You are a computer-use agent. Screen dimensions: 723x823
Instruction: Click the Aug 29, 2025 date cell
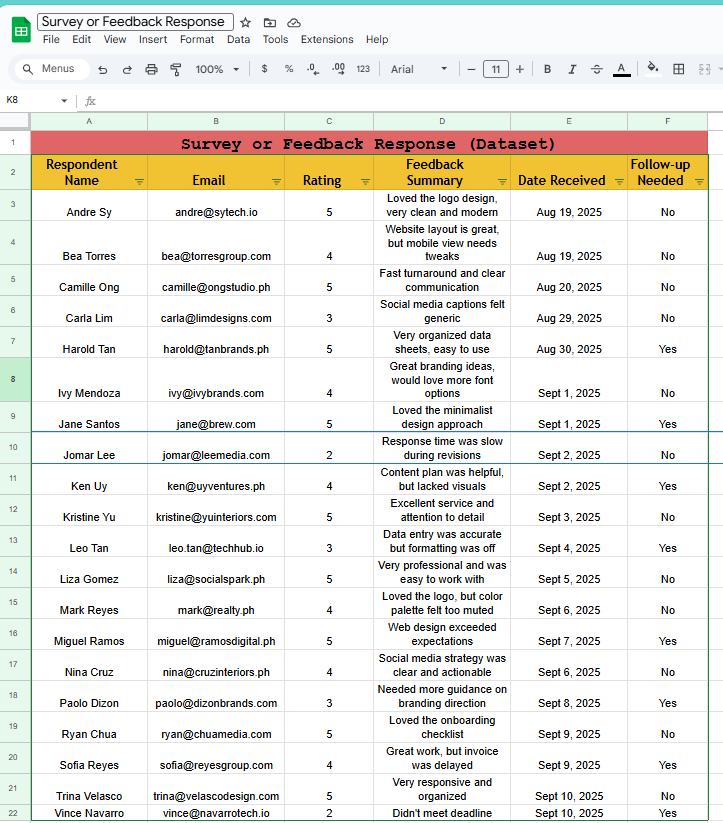tap(569, 312)
